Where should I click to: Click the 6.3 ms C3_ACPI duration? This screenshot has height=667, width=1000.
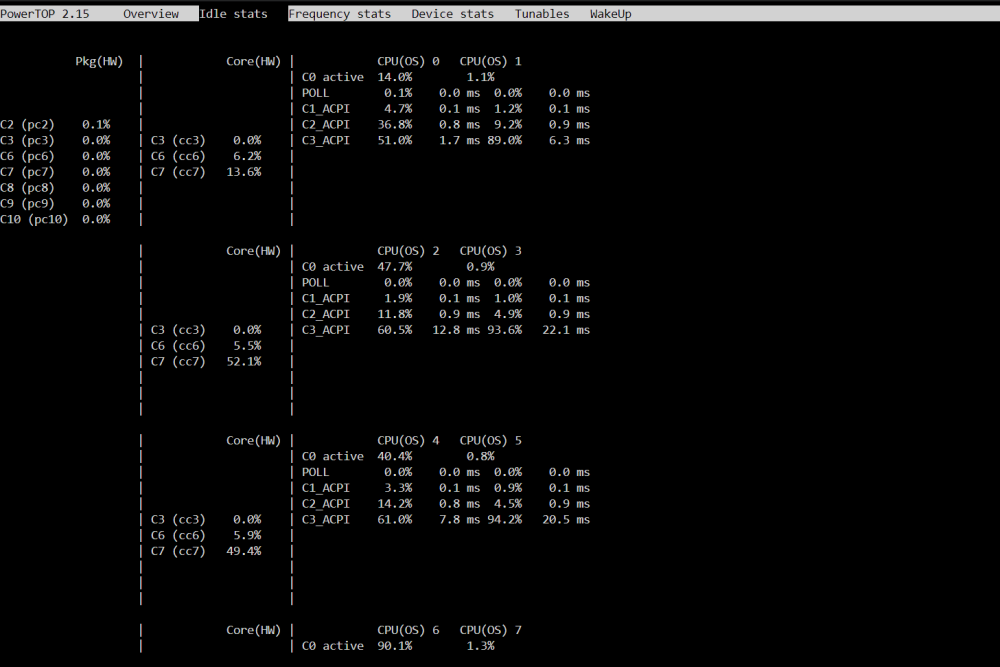pos(570,141)
